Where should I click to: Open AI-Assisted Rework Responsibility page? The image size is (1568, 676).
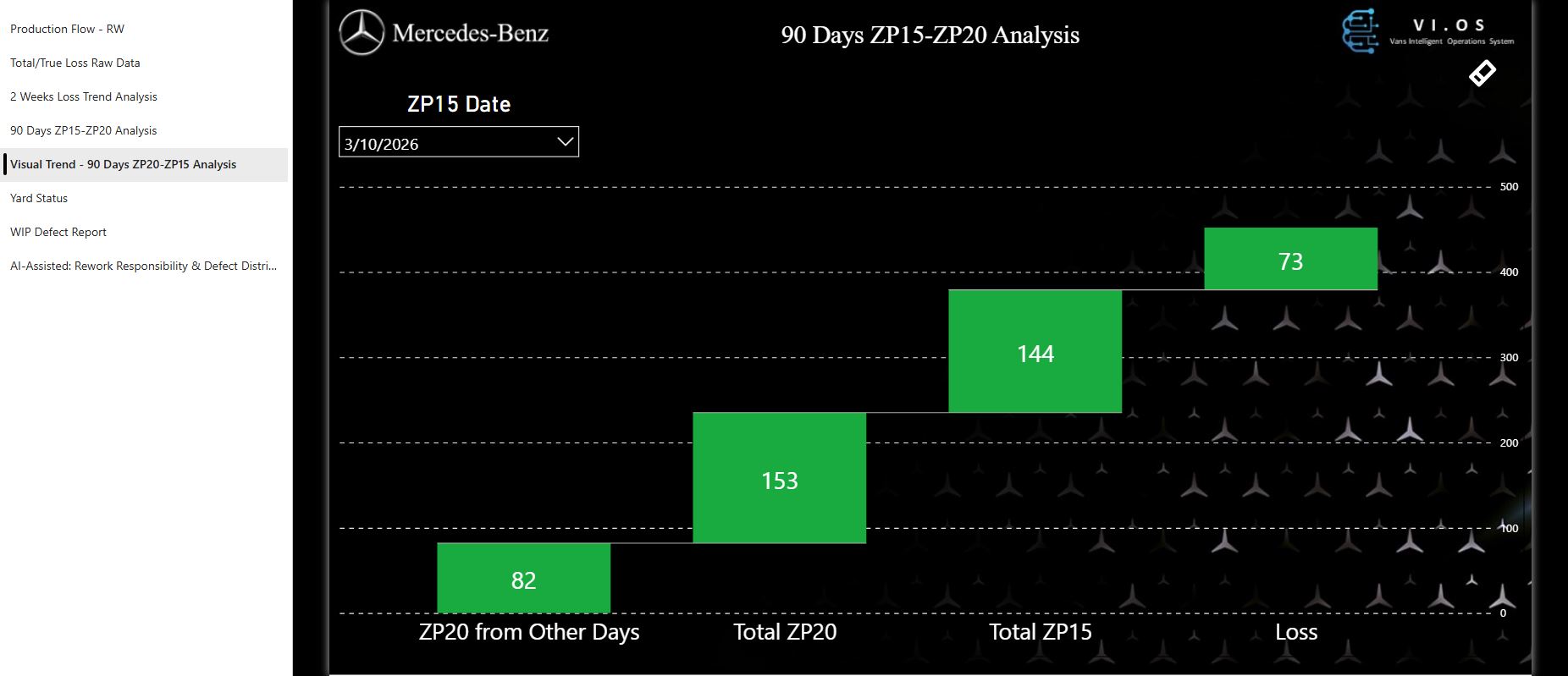[144, 266]
